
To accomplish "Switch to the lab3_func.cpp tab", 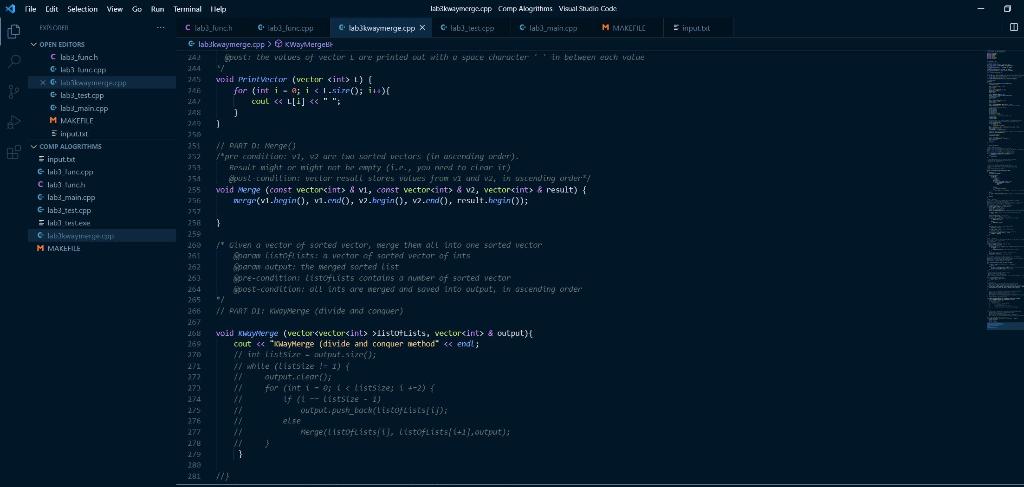I will (x=289, y=28).
